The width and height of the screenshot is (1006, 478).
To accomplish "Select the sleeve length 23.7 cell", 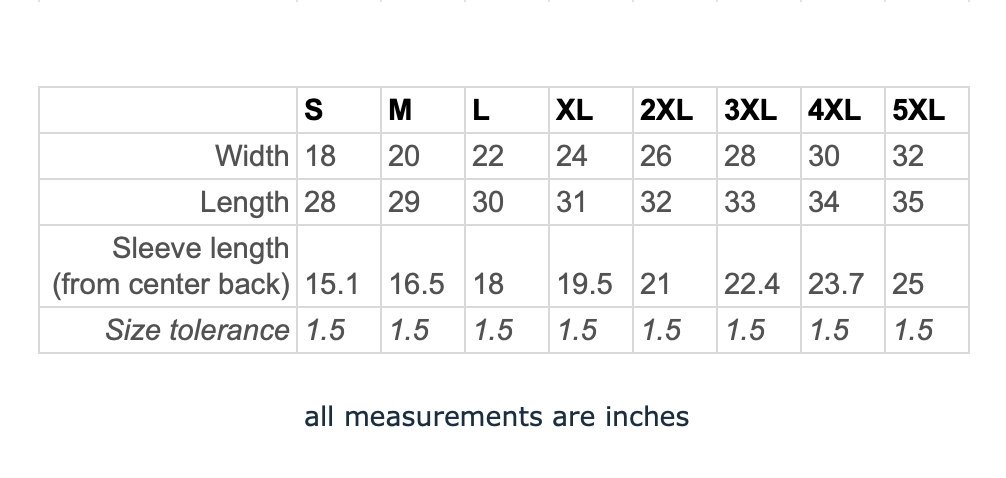I will (836, 285).
